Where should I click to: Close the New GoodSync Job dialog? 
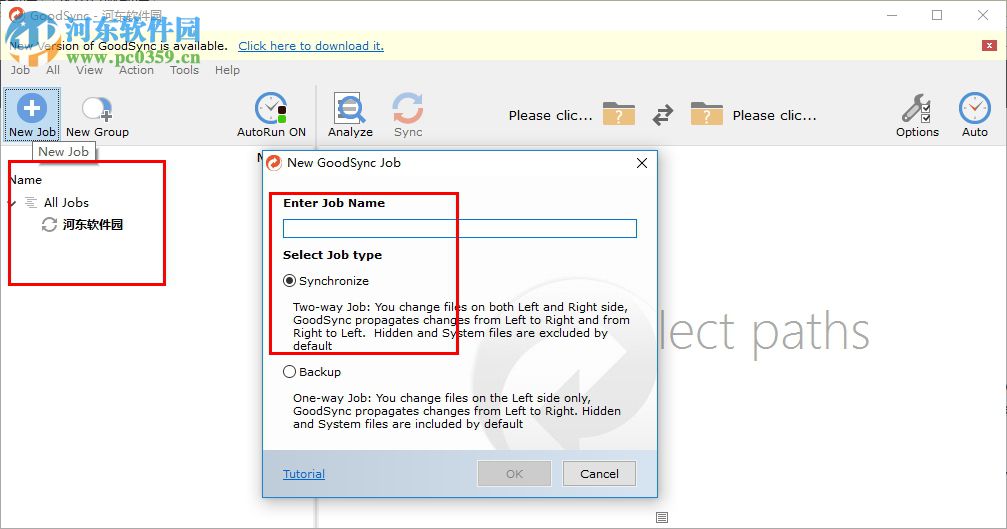click(642, 163)
